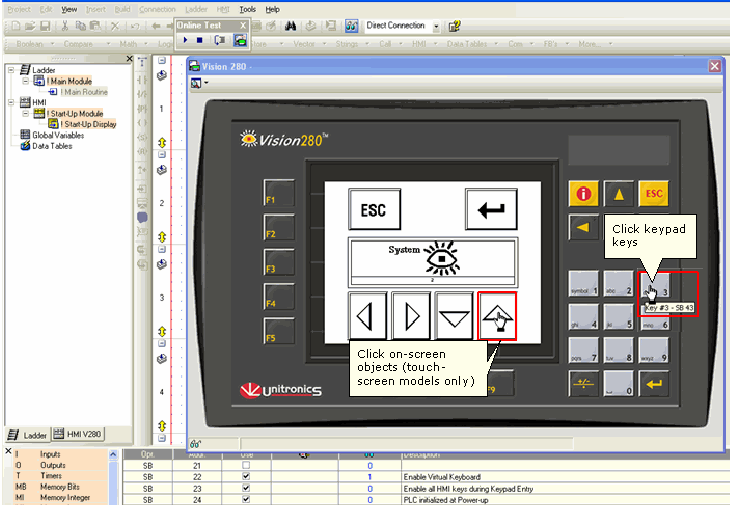The image size is (730, 505).
Task: Click the yellow ESC key on keypad
Action: [x=654, y=193]
